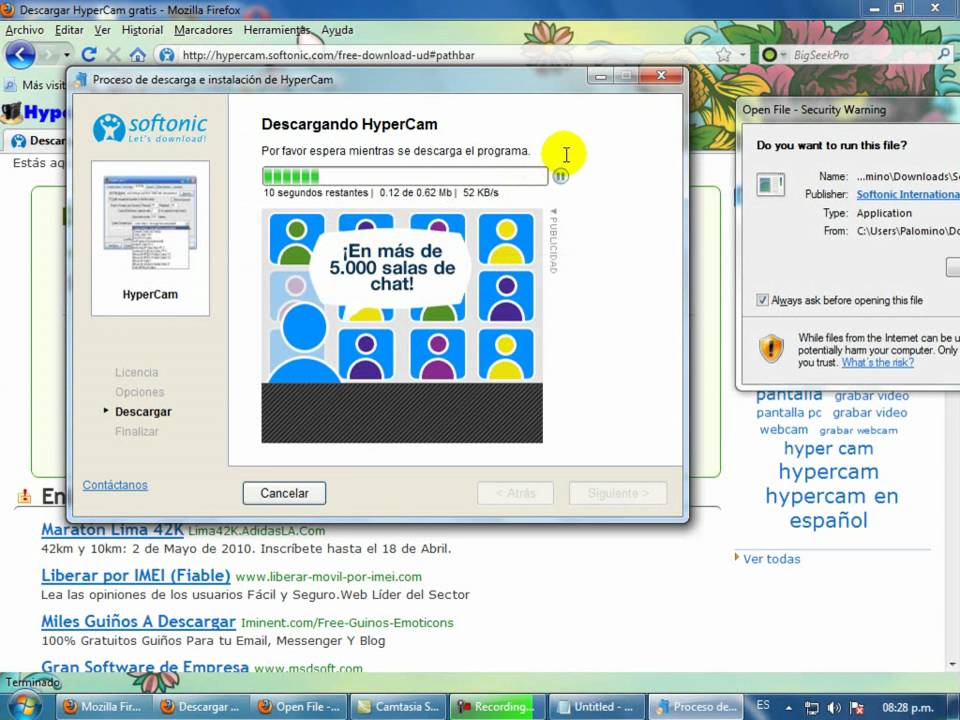Click the Cancelar button in installer
This screenshot has height=720, width=960.
284,493
